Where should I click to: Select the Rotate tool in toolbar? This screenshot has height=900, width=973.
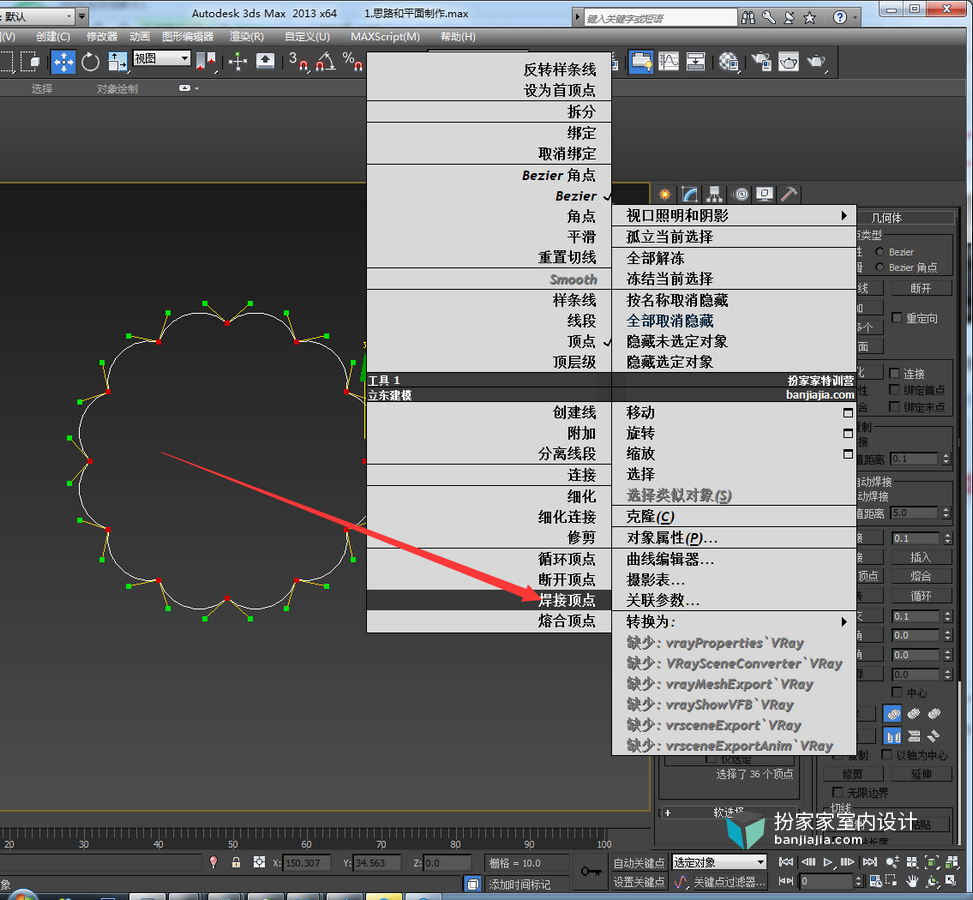(x=90, y=61)
